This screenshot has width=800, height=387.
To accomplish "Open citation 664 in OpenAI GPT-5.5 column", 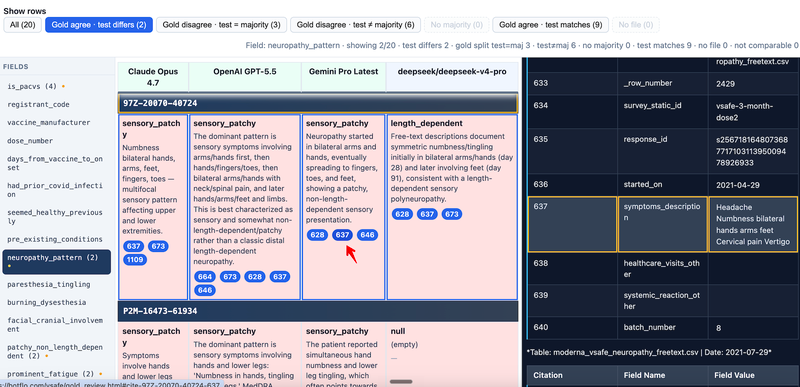I will pos(205,277).
